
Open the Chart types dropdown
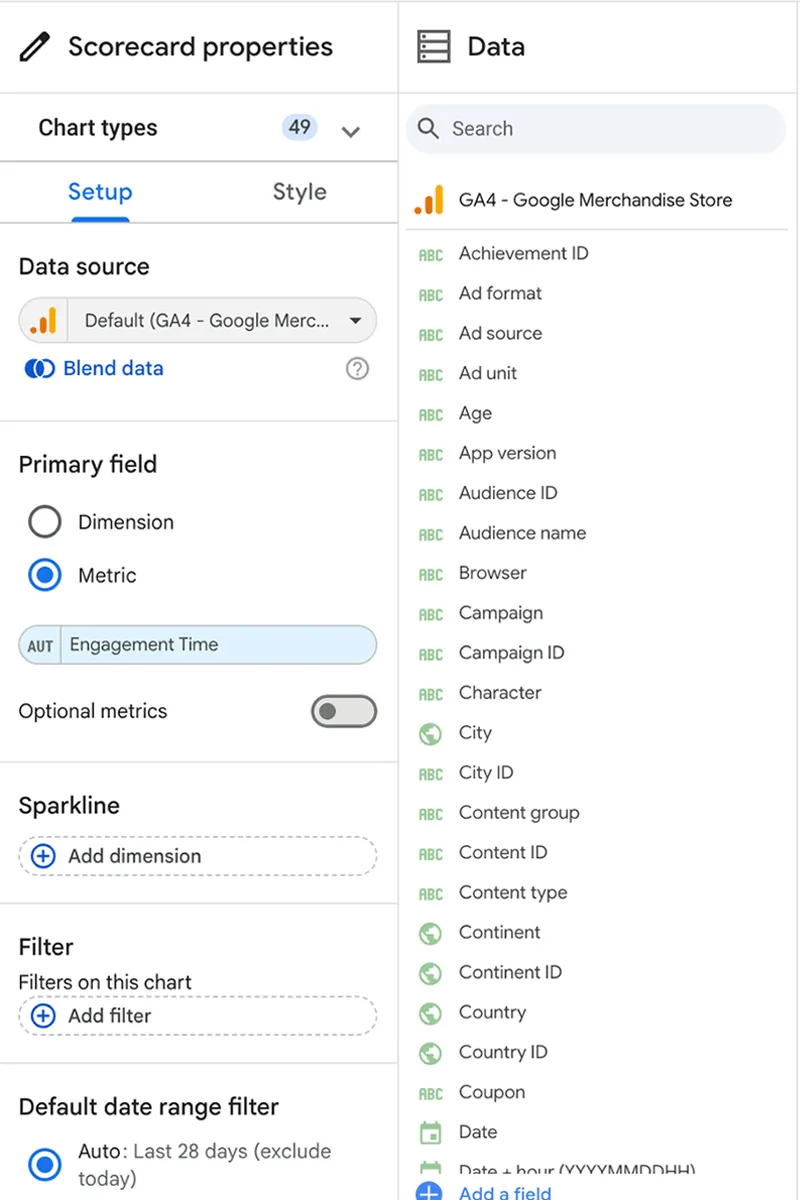pyautogui.click(x=350, y=130)
